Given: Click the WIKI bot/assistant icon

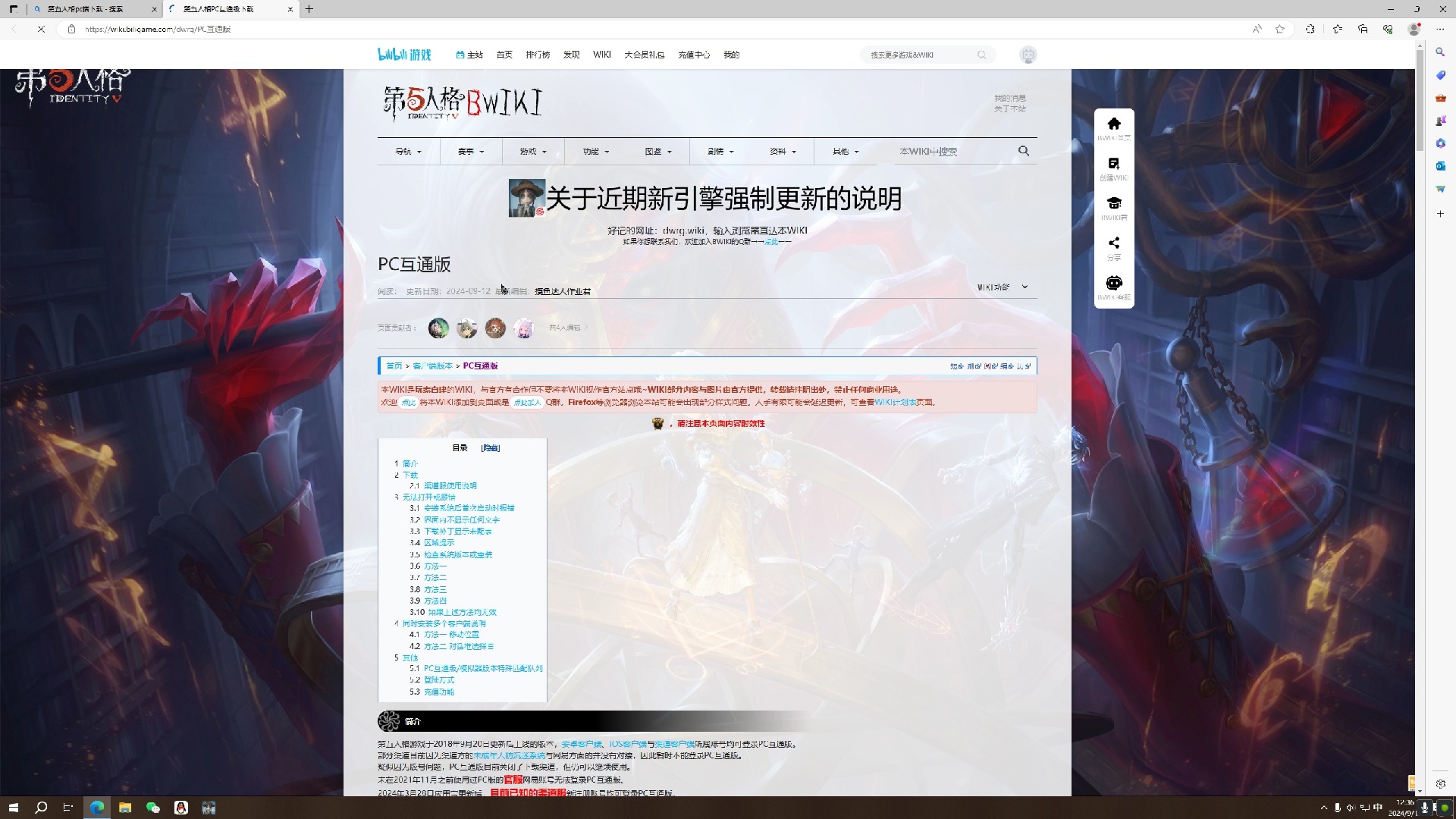Looking at the screenshot, I should 1115,283.
